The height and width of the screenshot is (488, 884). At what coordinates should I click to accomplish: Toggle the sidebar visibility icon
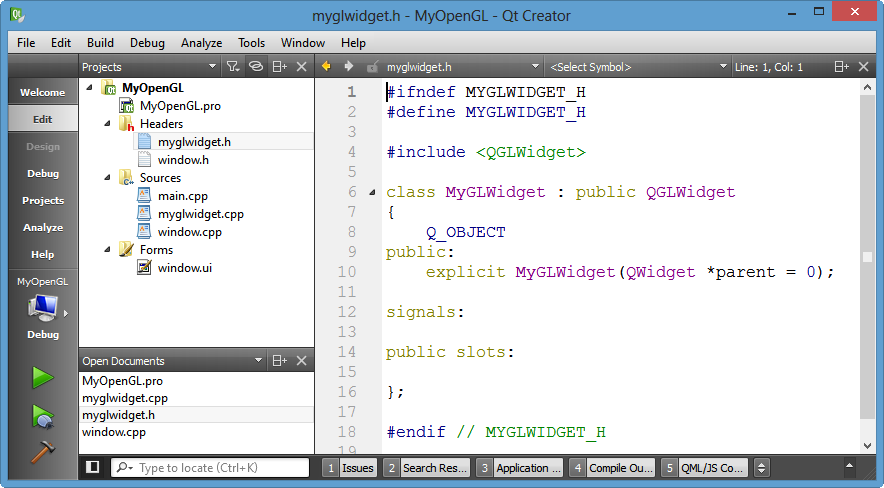[x=92, y=467]
